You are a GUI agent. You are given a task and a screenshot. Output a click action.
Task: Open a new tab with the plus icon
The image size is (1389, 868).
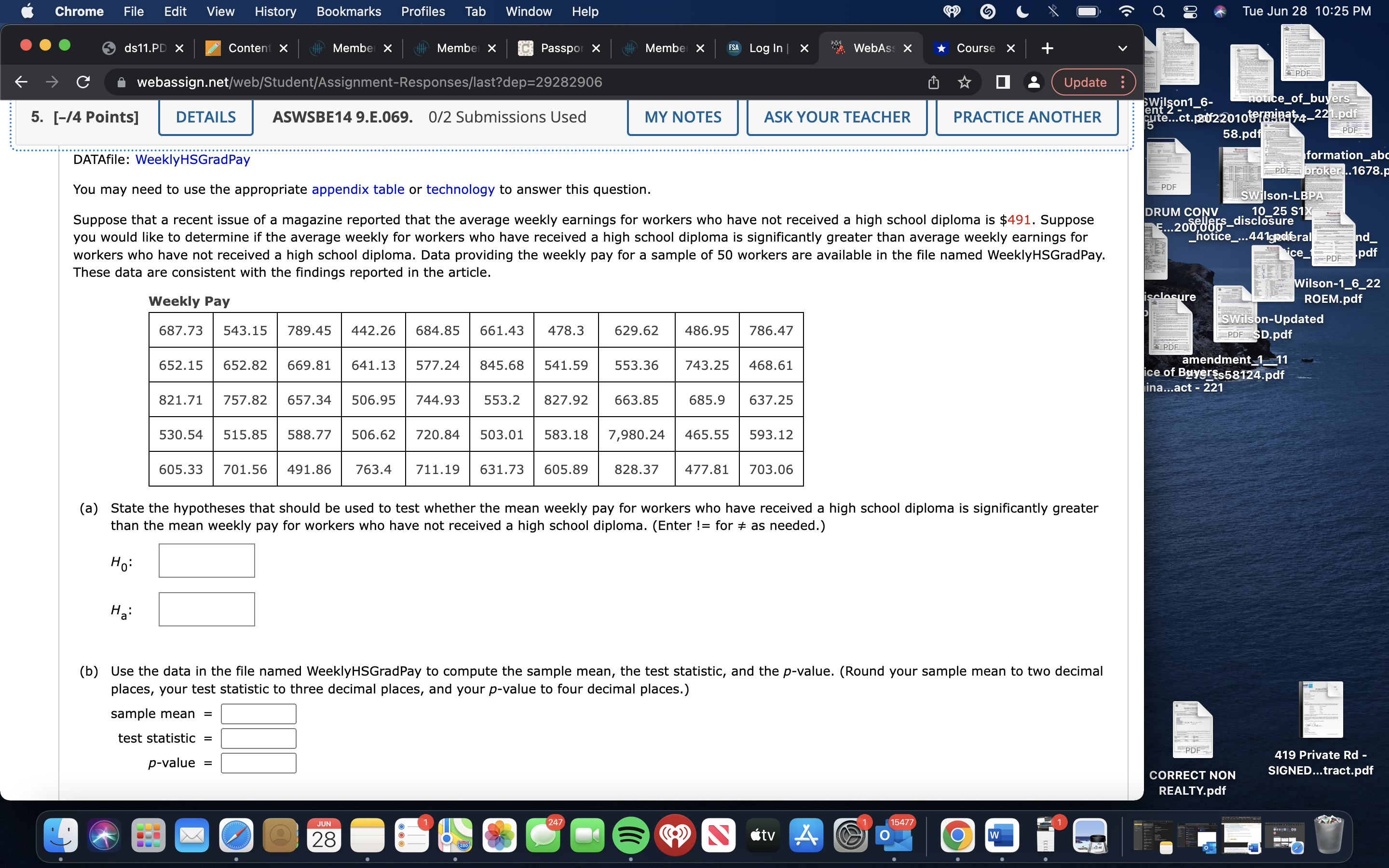click(1047, 48)
